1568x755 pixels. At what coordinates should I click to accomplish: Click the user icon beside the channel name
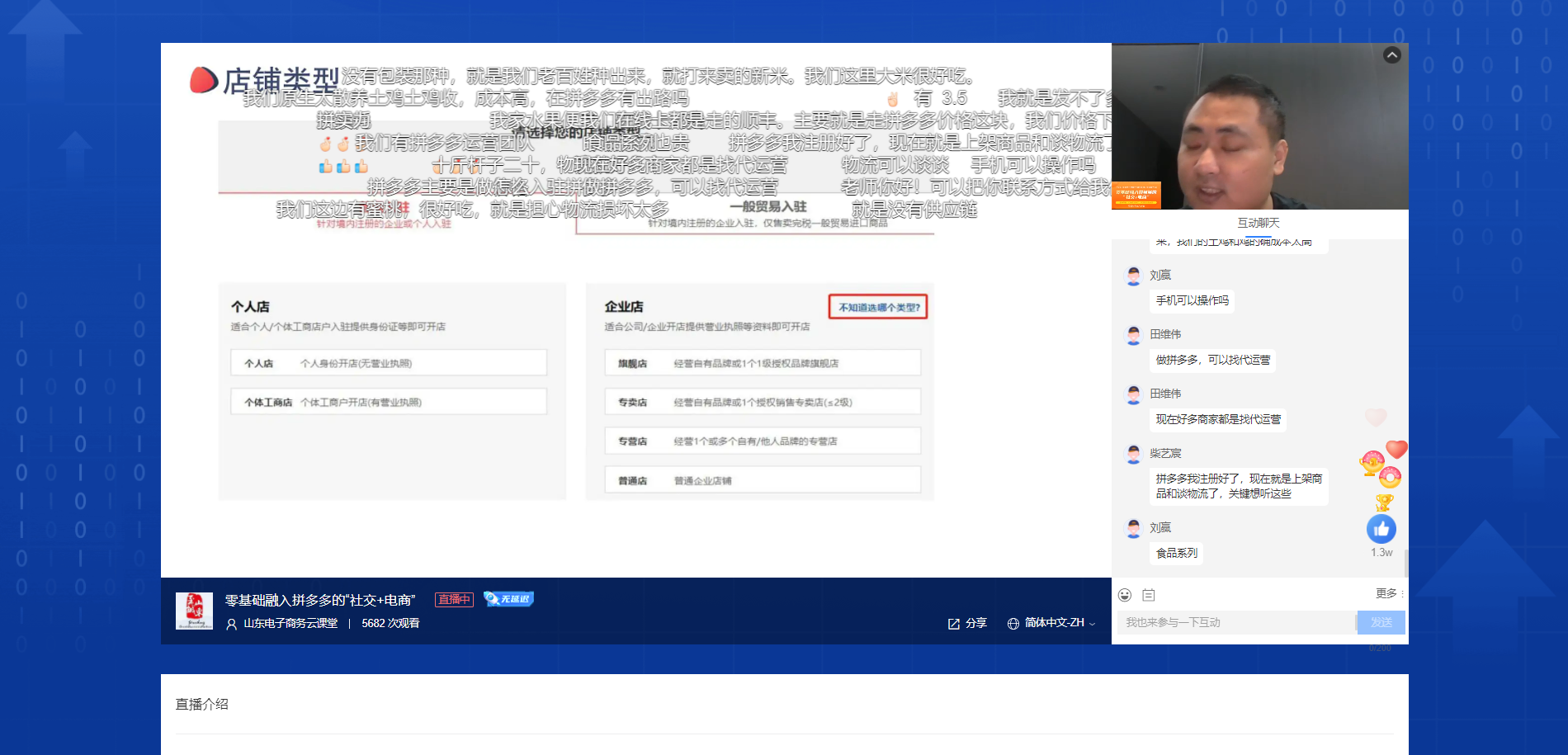[x=231, y=624]
